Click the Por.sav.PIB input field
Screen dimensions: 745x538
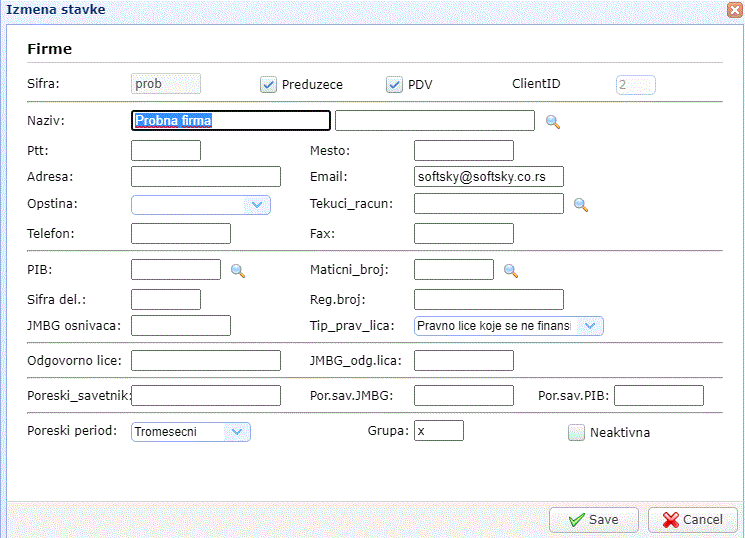[658, 397]
